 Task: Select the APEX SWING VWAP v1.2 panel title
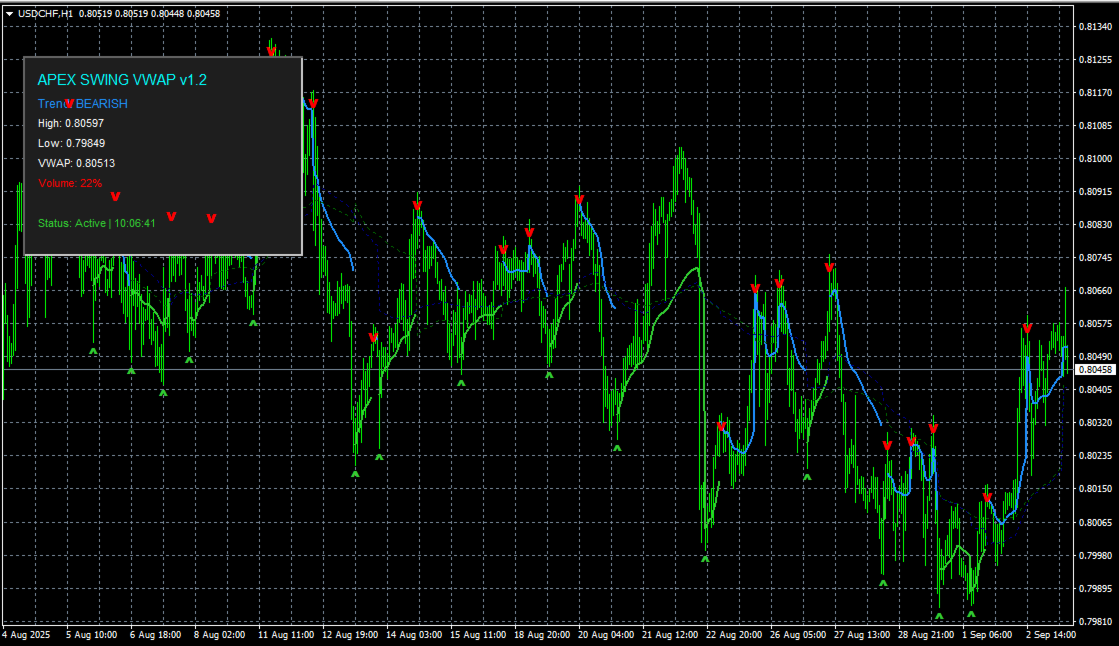point(122,80)
